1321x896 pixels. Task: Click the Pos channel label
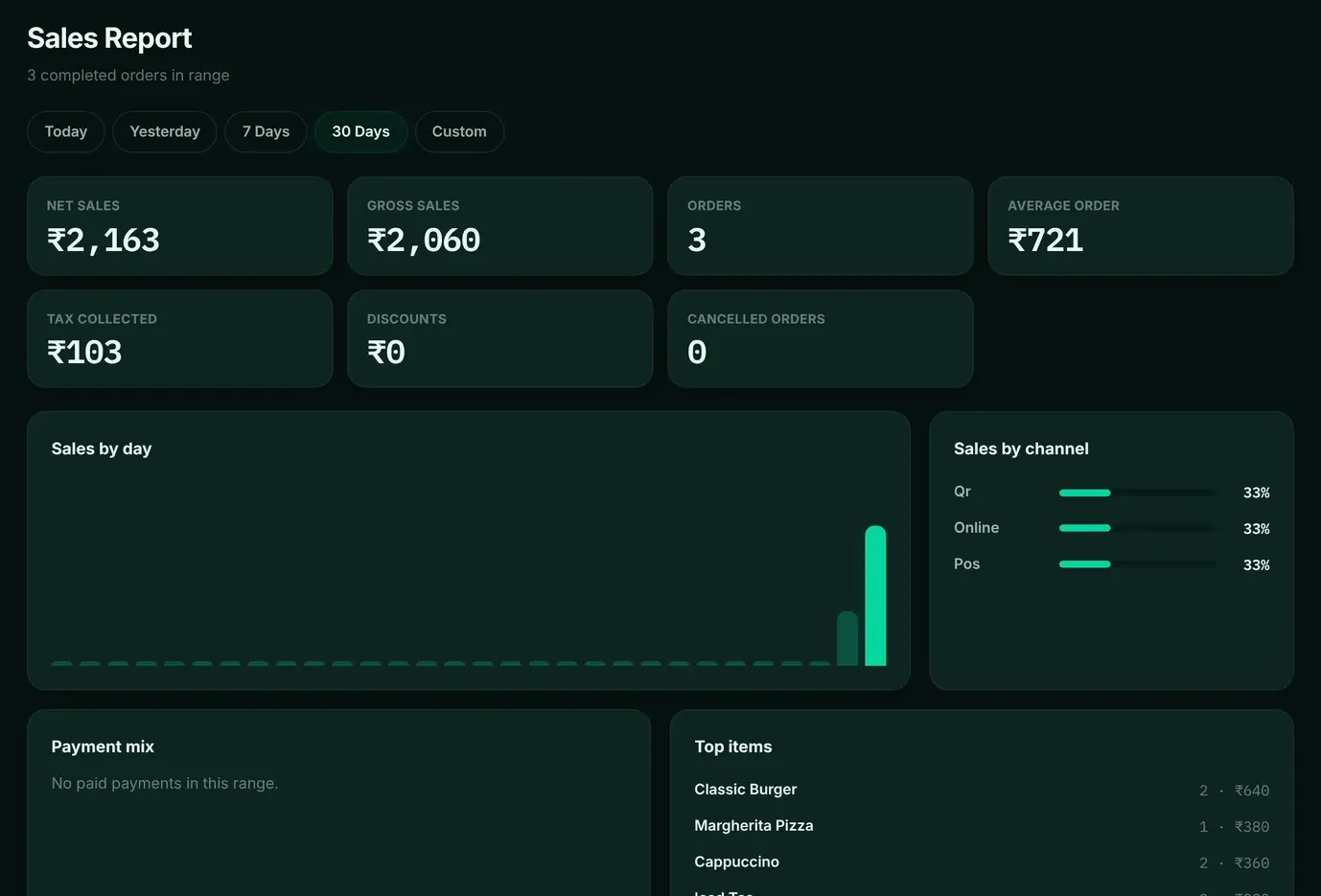[966, 564]
